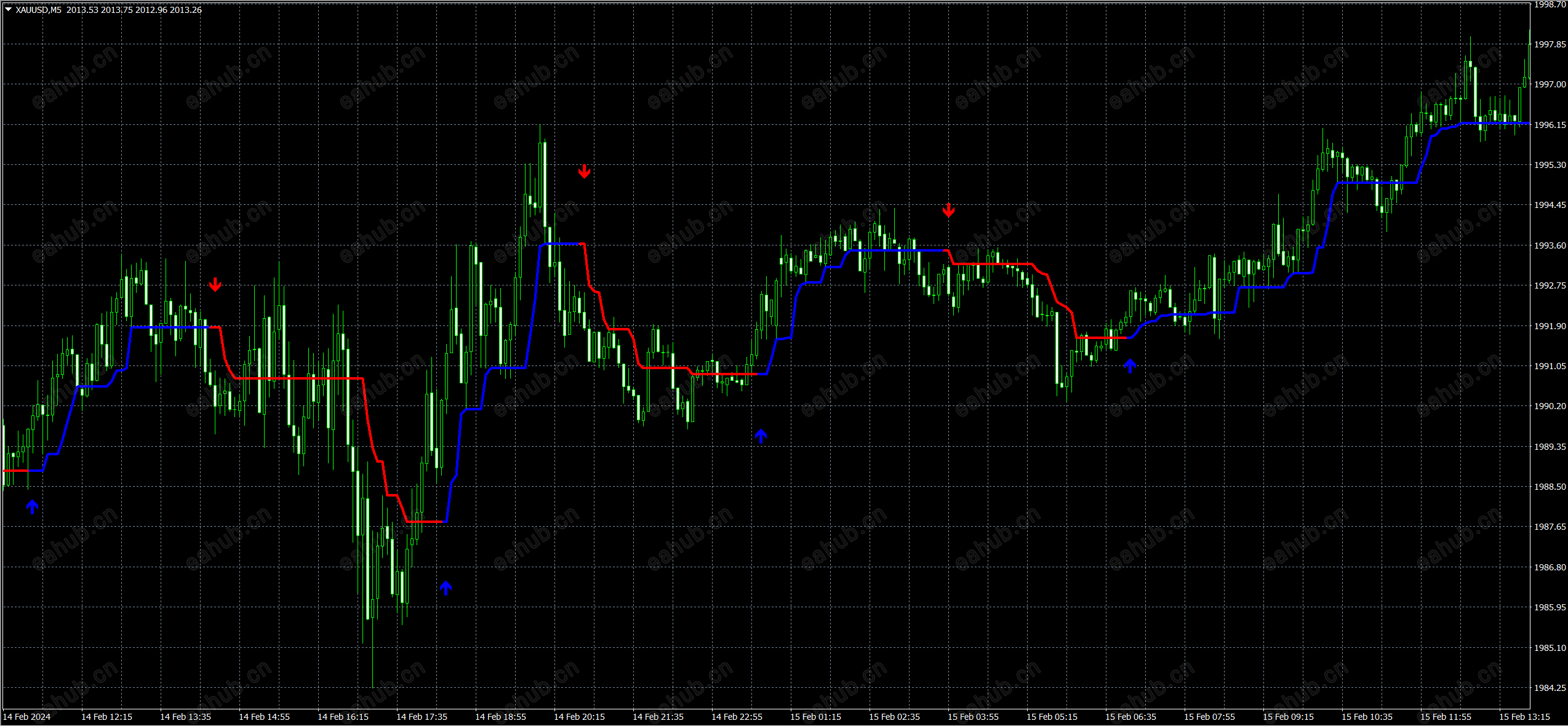Select the 14 Feb 2024 time label
Viewport: 1568px width, 726px height.
(x=26, y=717)
